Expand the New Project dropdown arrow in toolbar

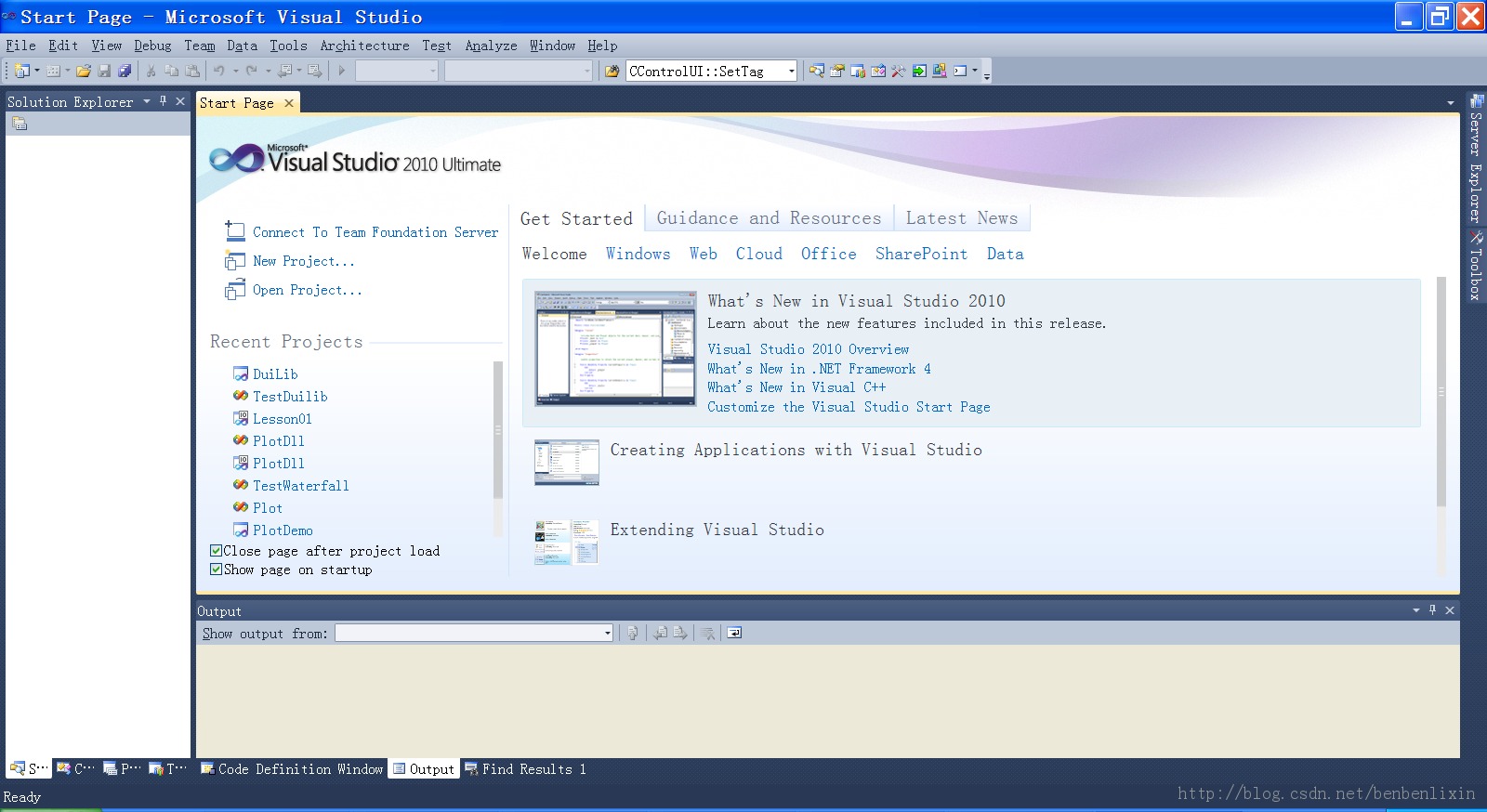coord(37,71)
